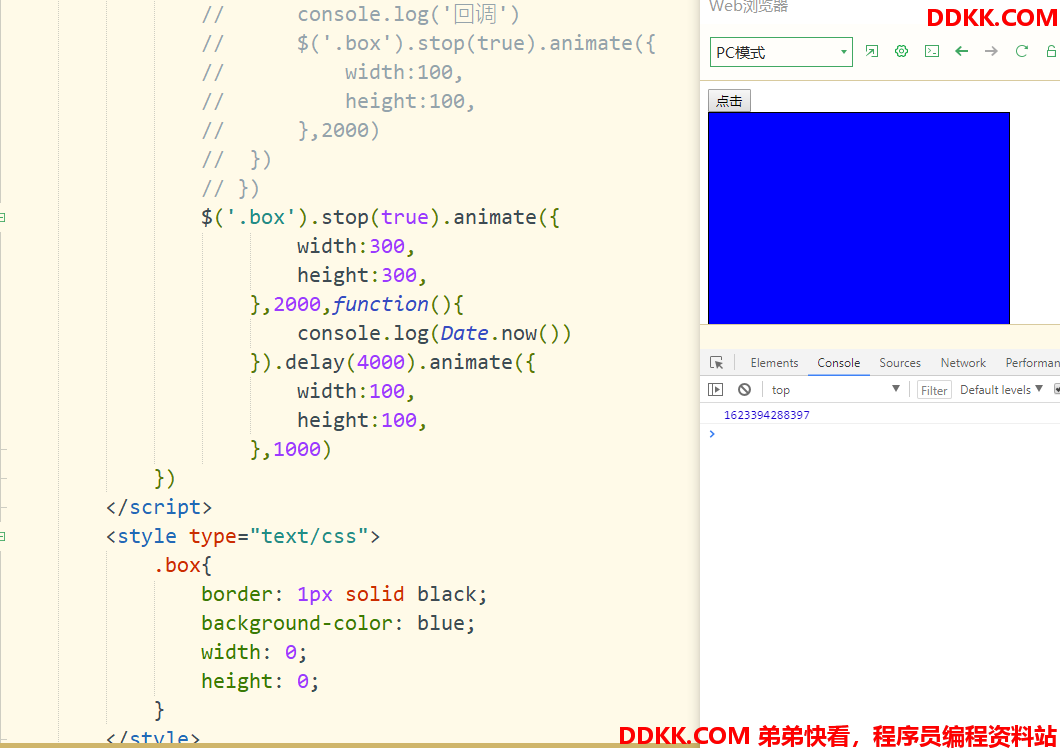Click the 点击 button in preview
Viewport: 1060px width, 748px height.
coord(729,101)
